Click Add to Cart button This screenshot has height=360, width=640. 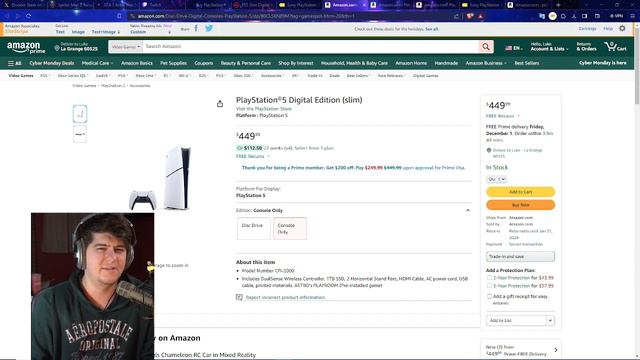[520, 191]
